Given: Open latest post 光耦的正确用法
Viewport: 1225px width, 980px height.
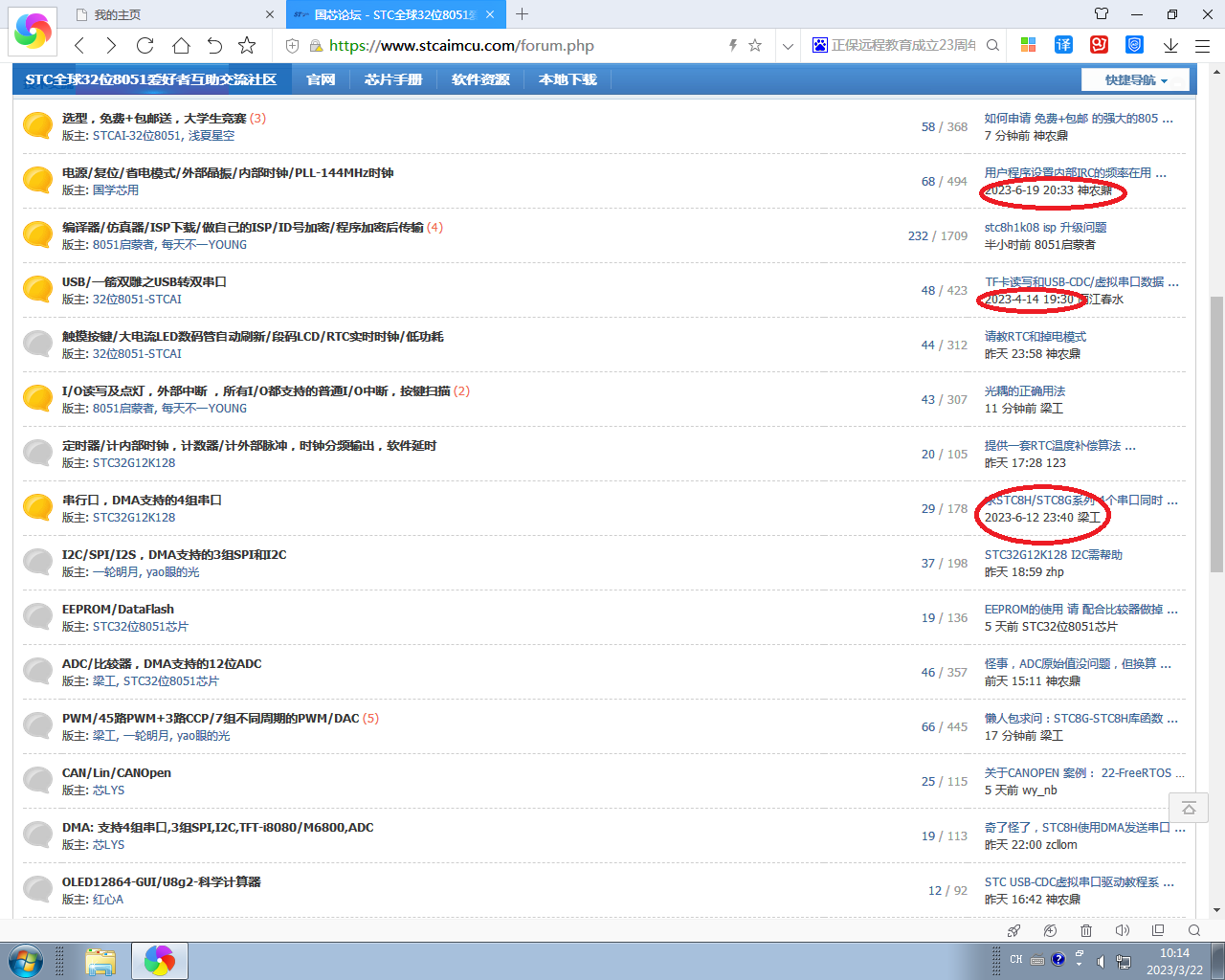Looking at the screenshot, I should tap(1025, 390).
